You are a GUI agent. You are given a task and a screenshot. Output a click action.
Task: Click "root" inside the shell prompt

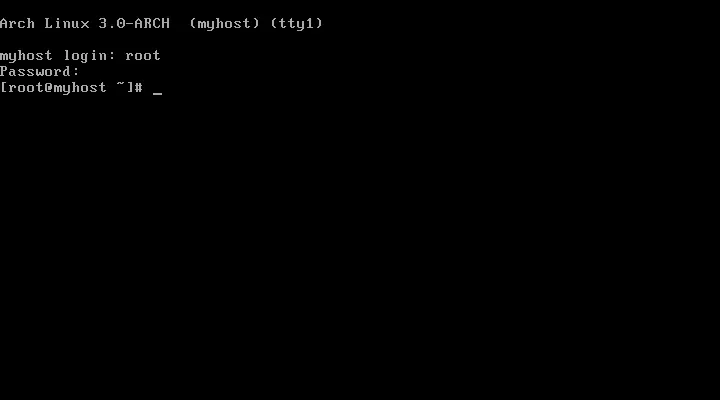[26, 88]
